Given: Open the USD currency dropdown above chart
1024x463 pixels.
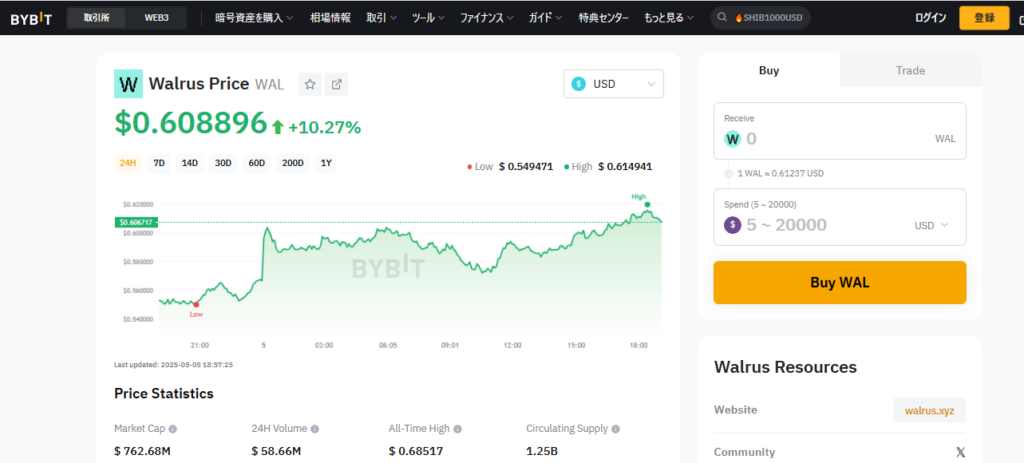Looking at the screenshot, I should 613,84.
